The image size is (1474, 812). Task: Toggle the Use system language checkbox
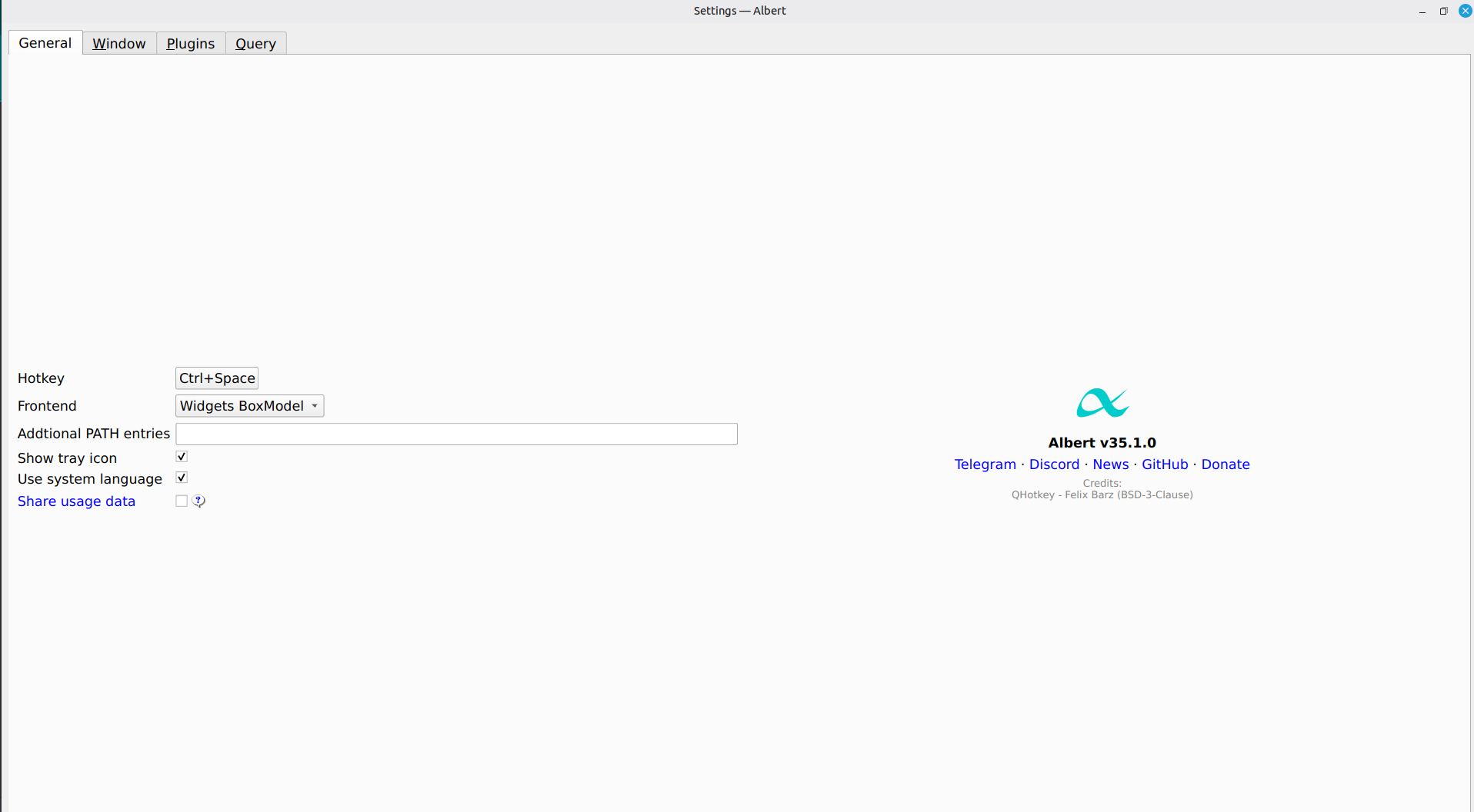[182, 478]
